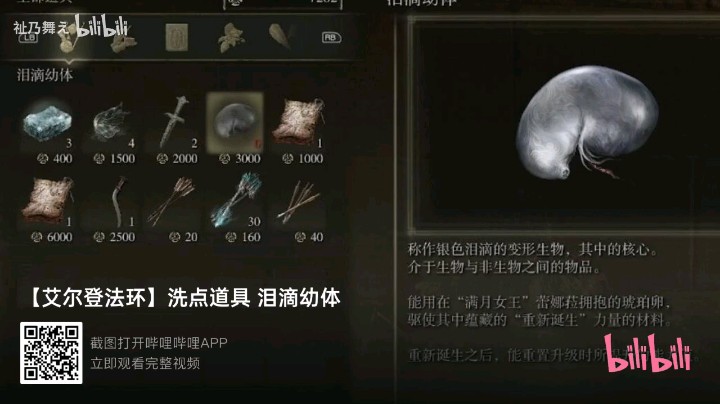The image size is (720, 404).
Task: Open the feather-shaped category tab
Action: point(280,37)
